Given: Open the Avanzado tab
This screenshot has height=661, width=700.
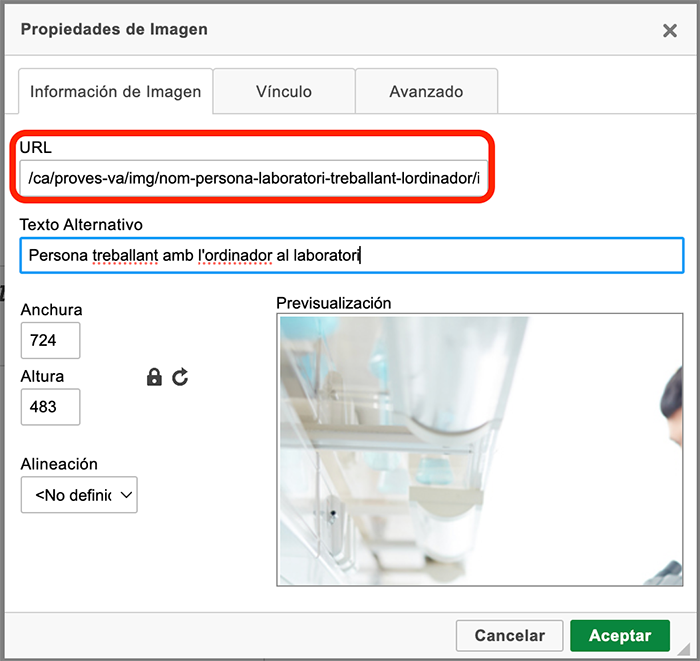Looking at the screenshot, I should click(x=426, y=91).
